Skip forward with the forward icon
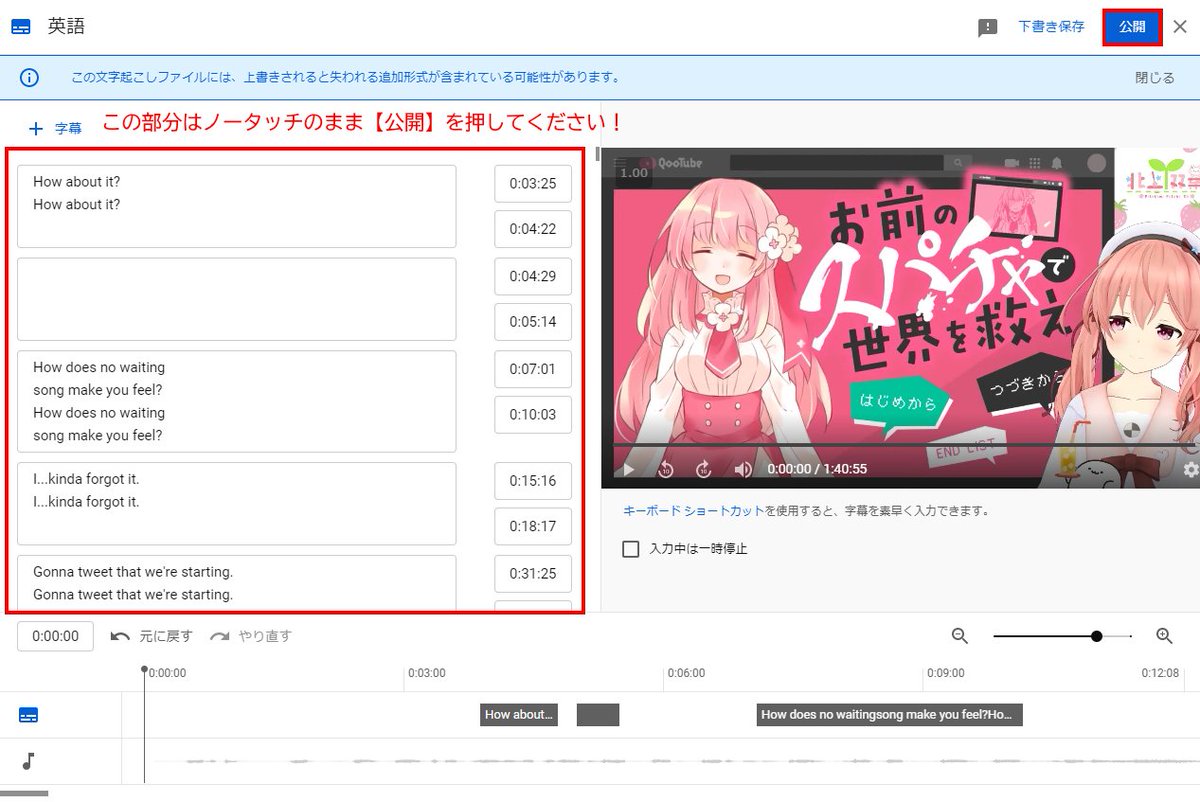 pyautogui.click(x=704, y=468)
